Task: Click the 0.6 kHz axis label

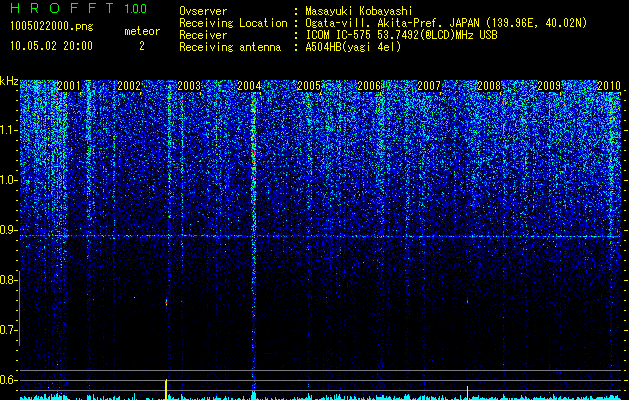Action: pyautogui.click(x=8, y=380)
